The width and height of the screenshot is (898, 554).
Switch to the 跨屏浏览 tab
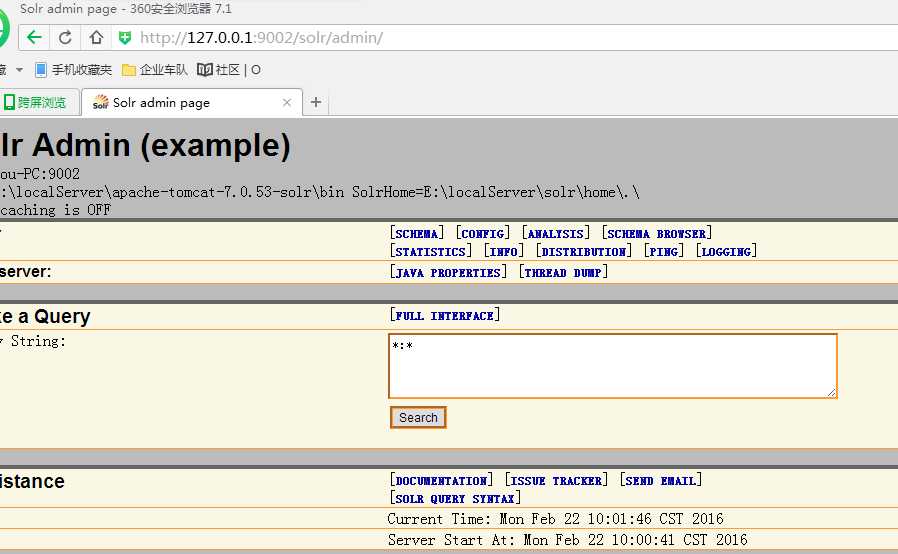[35, 103]
